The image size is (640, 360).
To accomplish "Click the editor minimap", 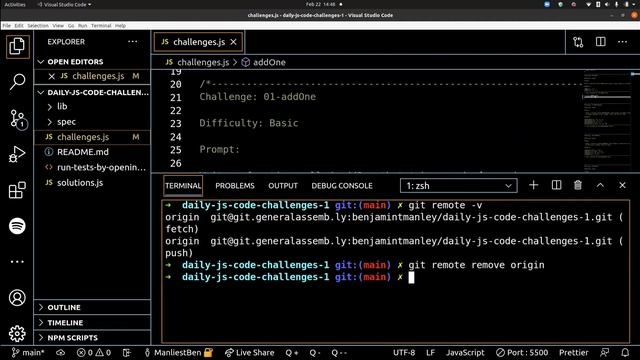I will [607, 121].
